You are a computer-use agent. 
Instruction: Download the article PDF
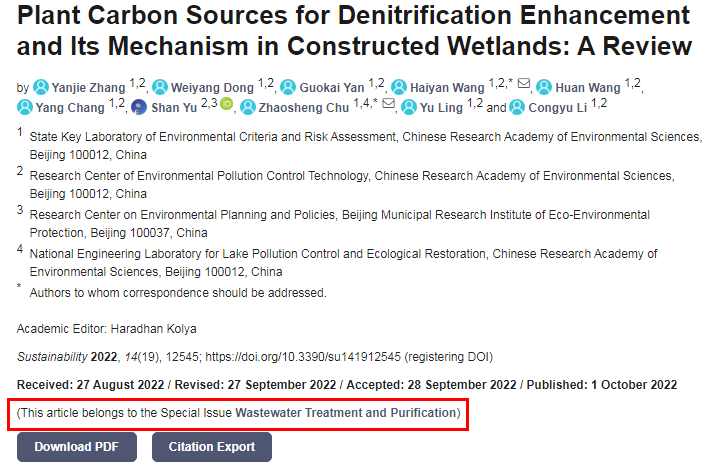click(77, 447)
